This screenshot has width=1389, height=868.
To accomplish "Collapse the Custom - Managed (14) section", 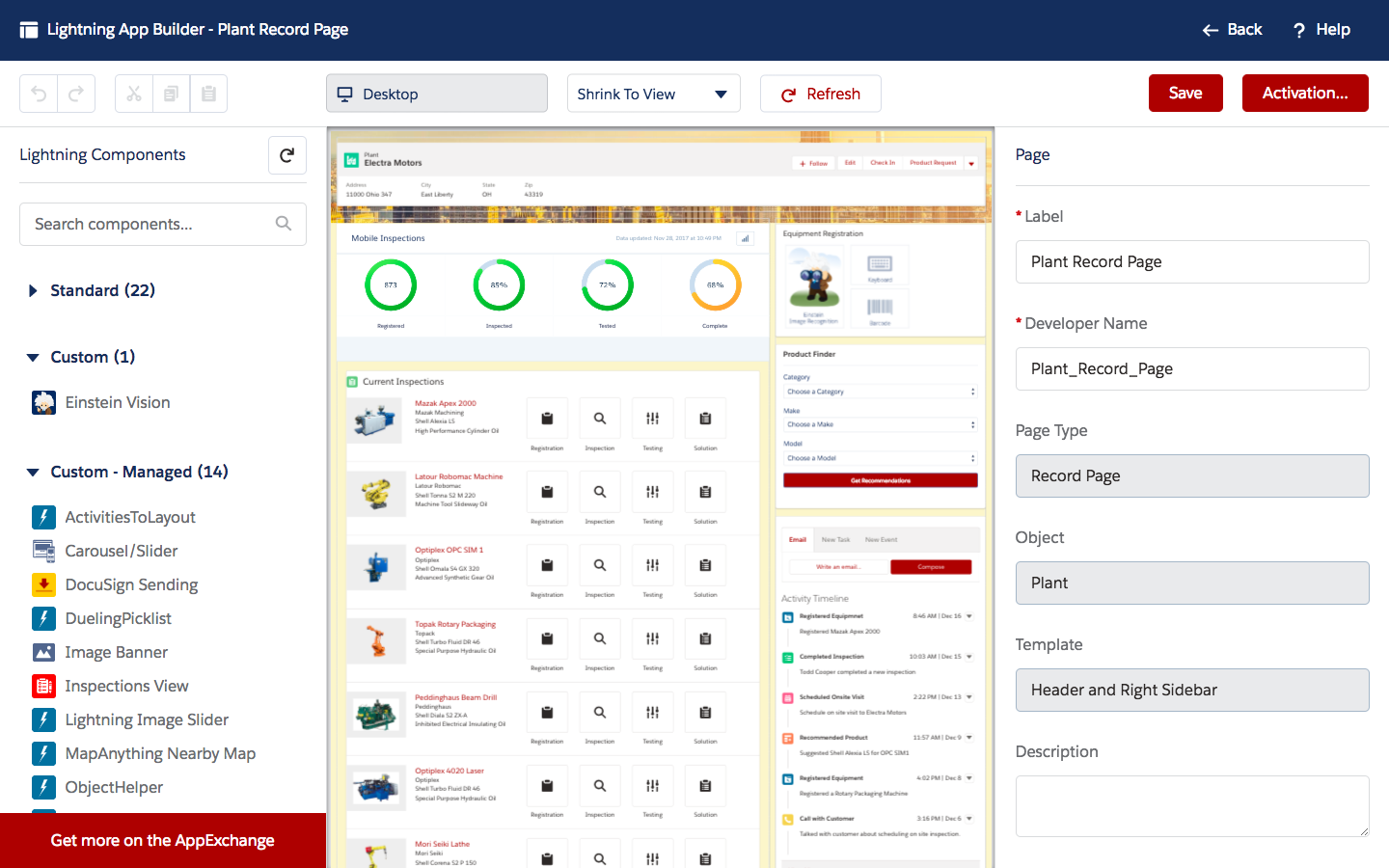I will pyautogui.click(x=33, y=472).
